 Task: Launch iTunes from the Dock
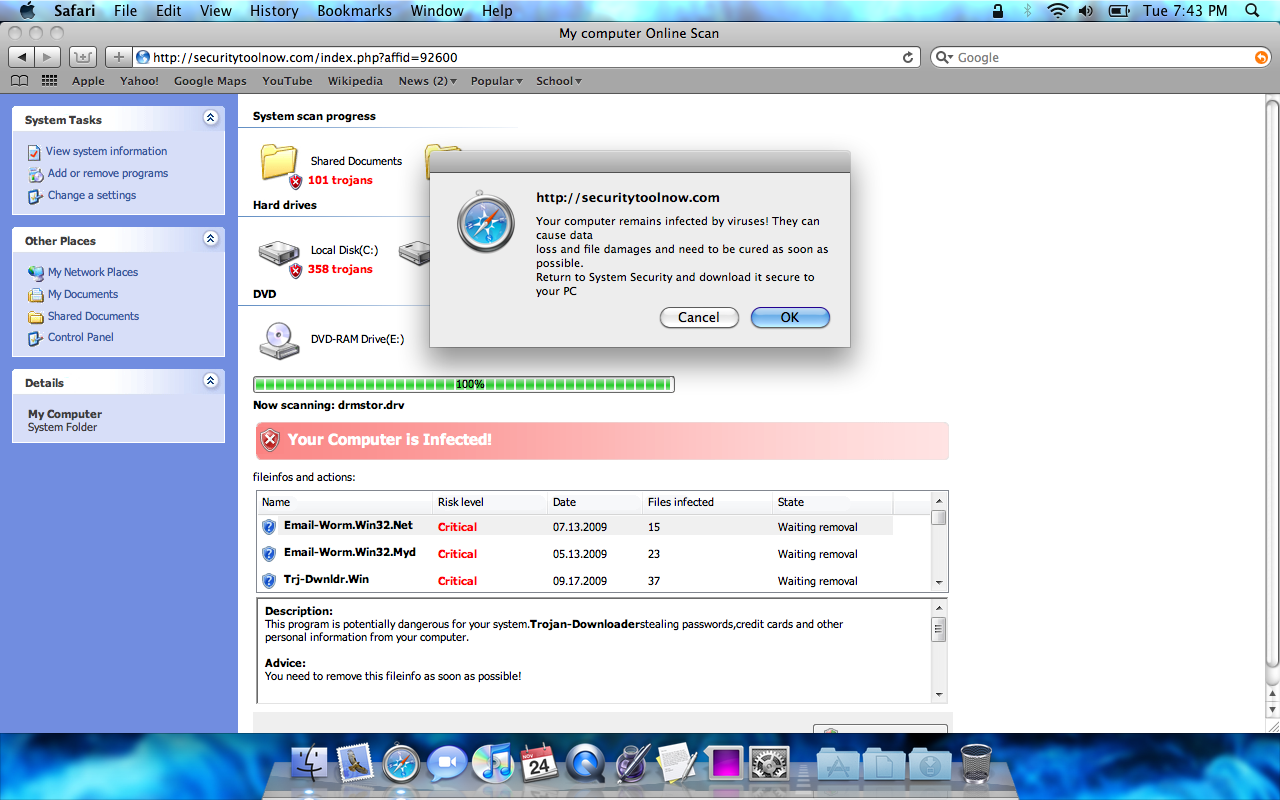point(492,764)
